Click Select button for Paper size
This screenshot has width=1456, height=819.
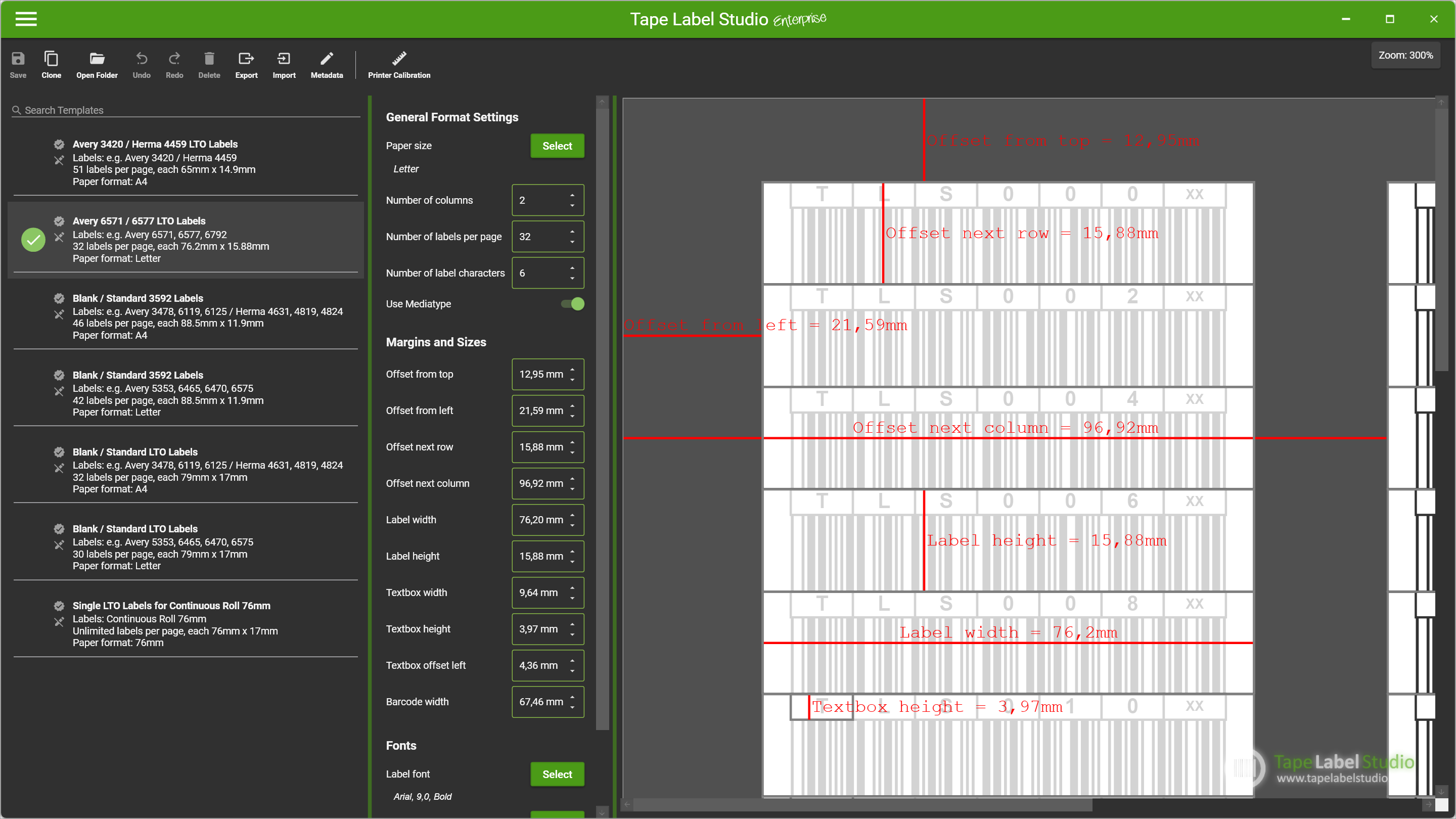(557, 146)
